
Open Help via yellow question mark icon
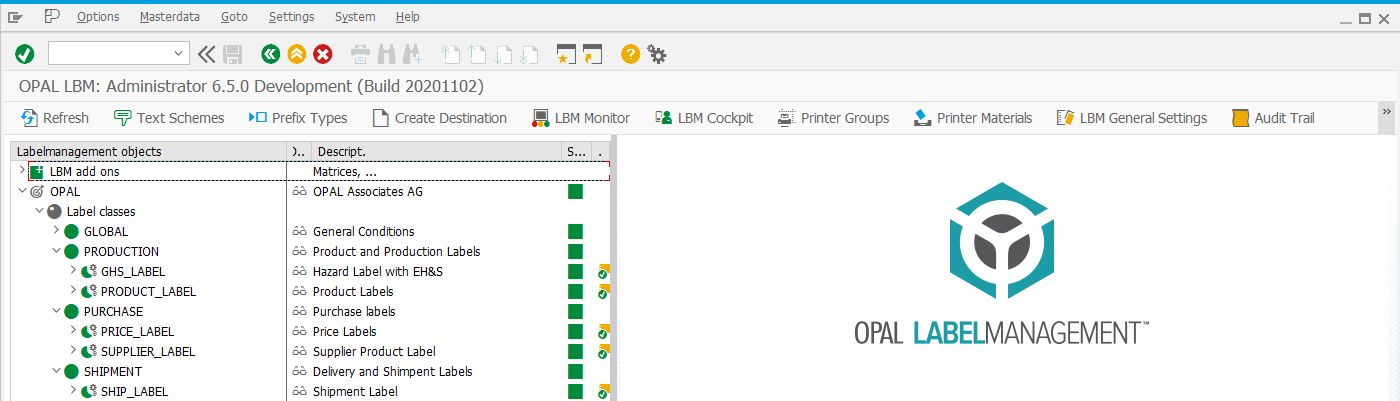click(630, 54)
